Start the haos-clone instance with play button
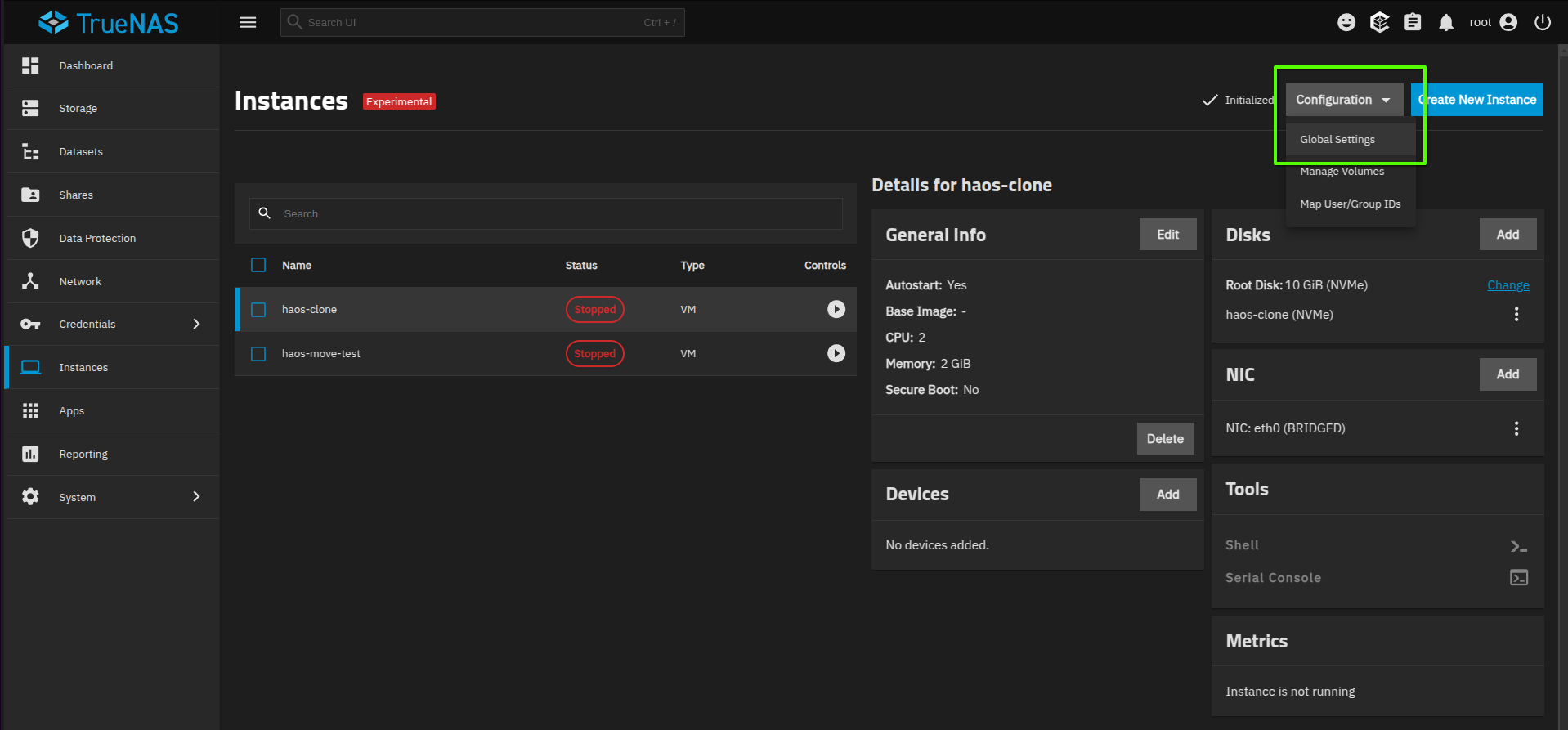This screenshot has width=1568, height=730. pos(836,309)
